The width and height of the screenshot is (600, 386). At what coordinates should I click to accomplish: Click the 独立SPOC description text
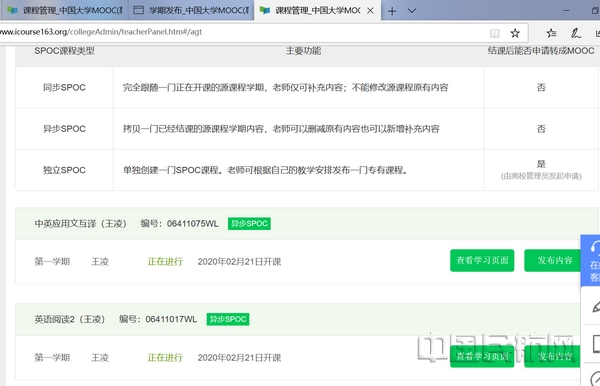tap(265, 170)
